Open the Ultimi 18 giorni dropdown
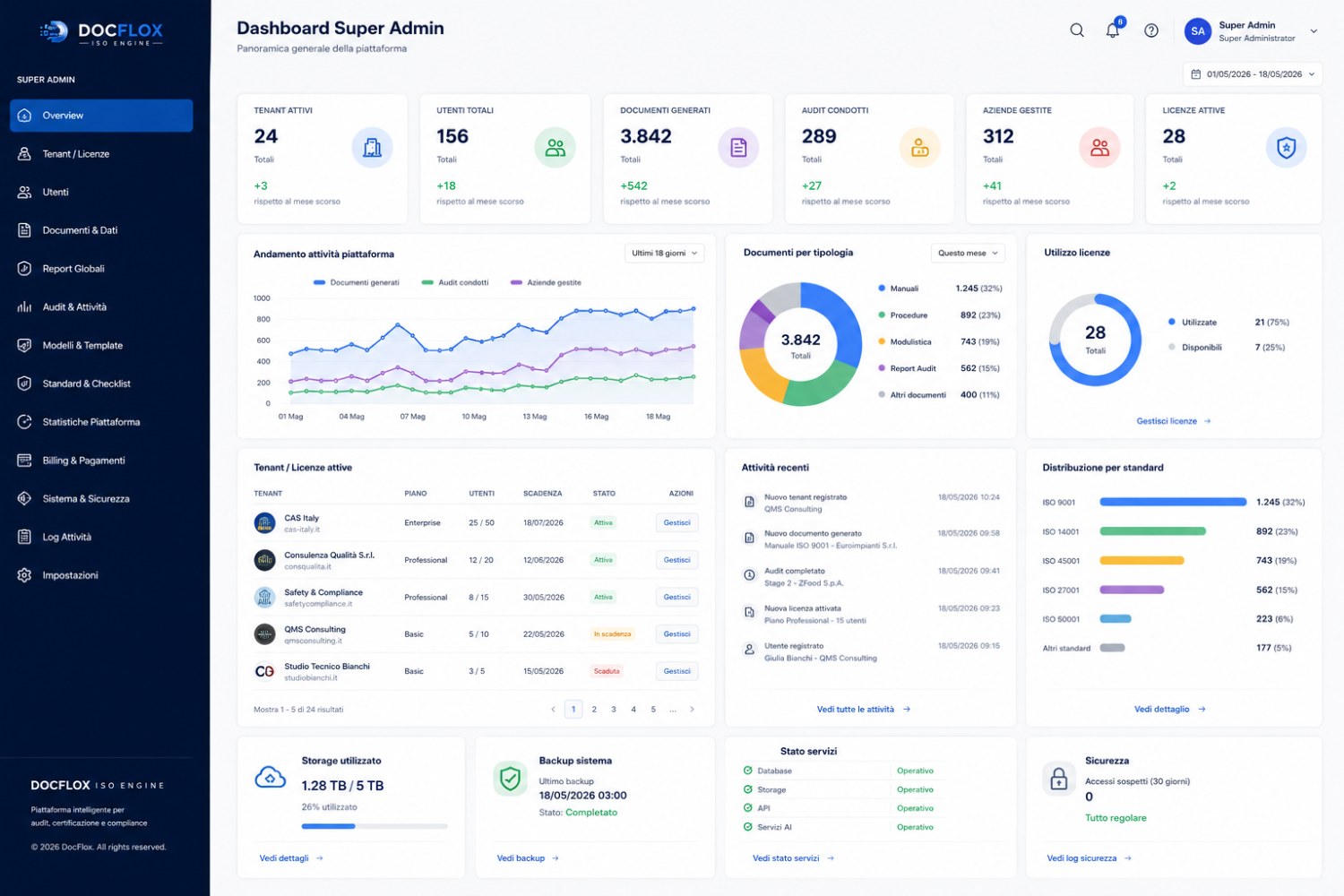 pyautogui.click(x=664, y=254)
